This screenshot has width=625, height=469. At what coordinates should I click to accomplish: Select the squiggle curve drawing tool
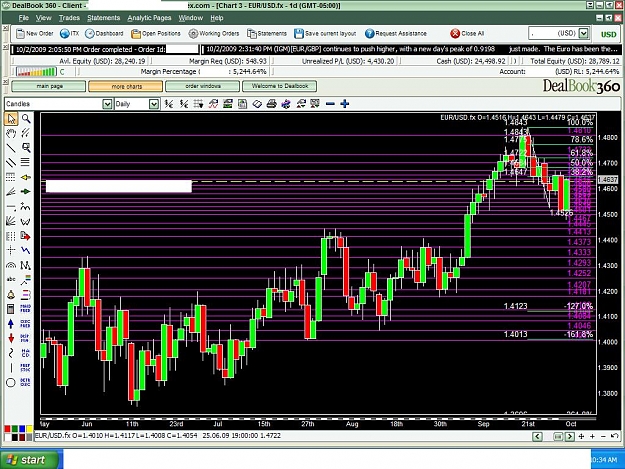11,353
